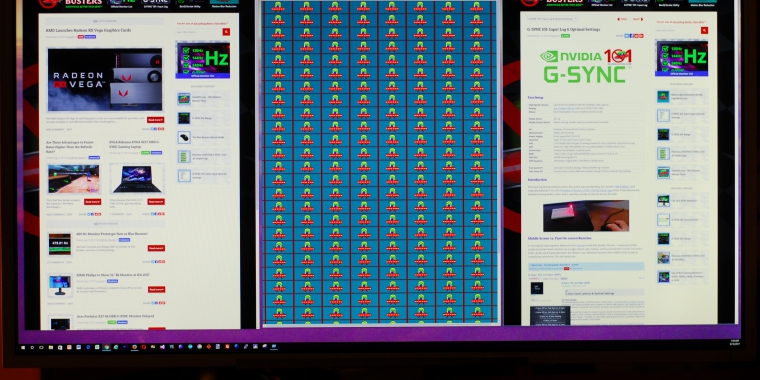Open the Windows Start menu
The width and height of the screenshot is (760, 380).
point(23,347)
